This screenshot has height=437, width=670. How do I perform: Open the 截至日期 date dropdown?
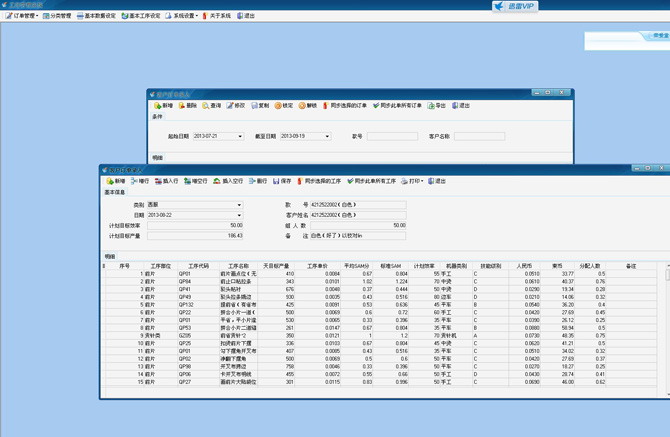pos(326,136)
